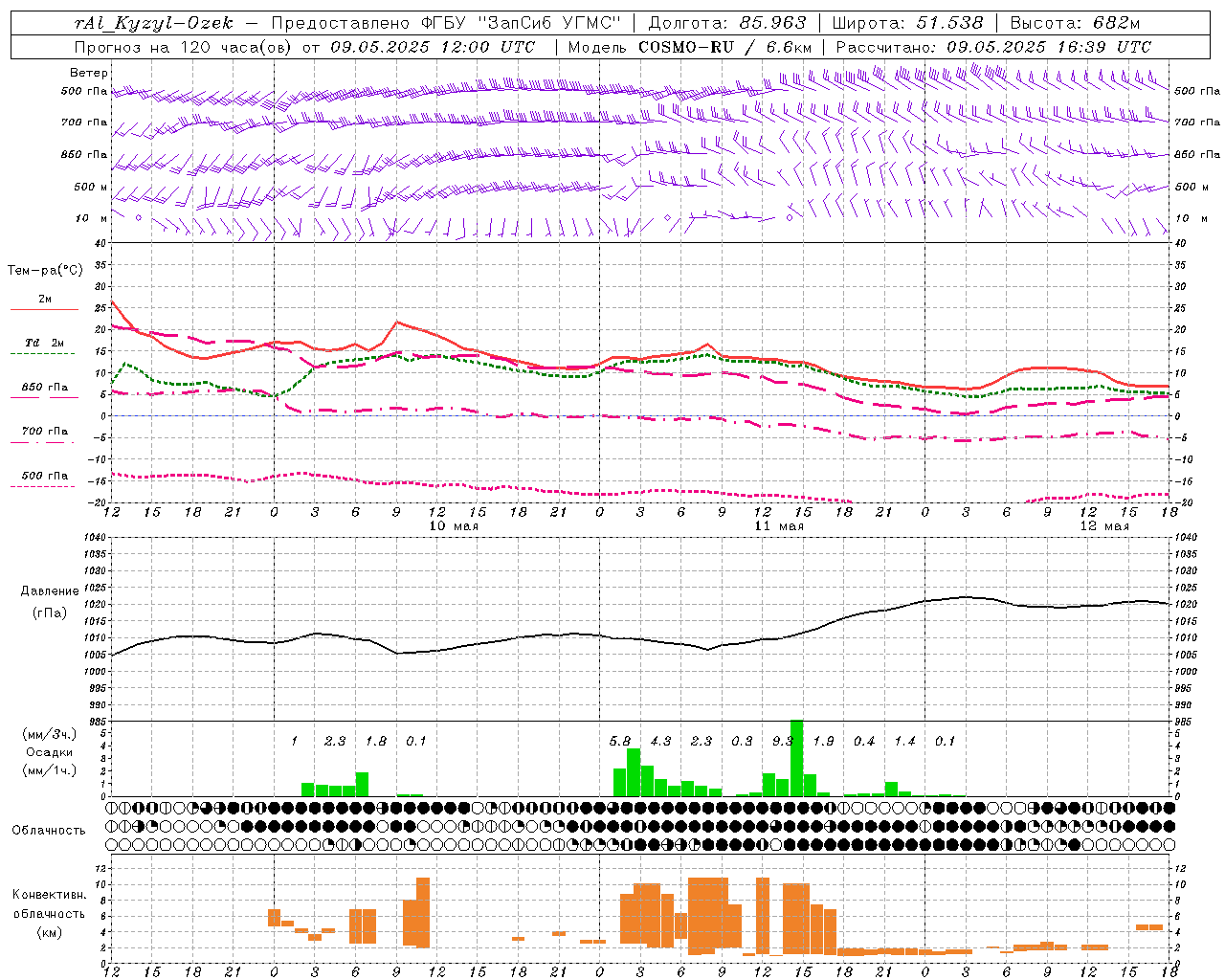The height and width of the screenshot is (980, 1225).
Task: Click the 500 гПа temperature legend entry
Action: (x=45, y=476)
